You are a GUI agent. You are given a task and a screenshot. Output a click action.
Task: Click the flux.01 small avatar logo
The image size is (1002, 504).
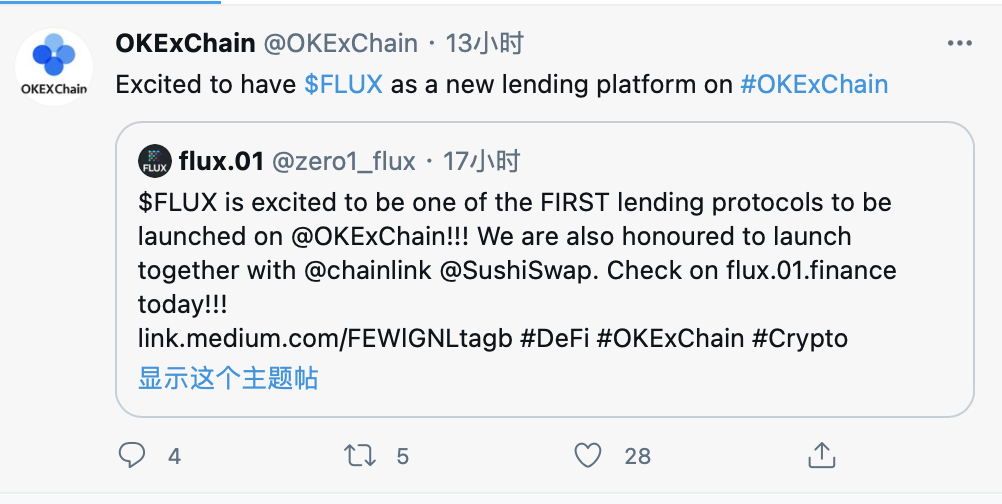point(155,160)
